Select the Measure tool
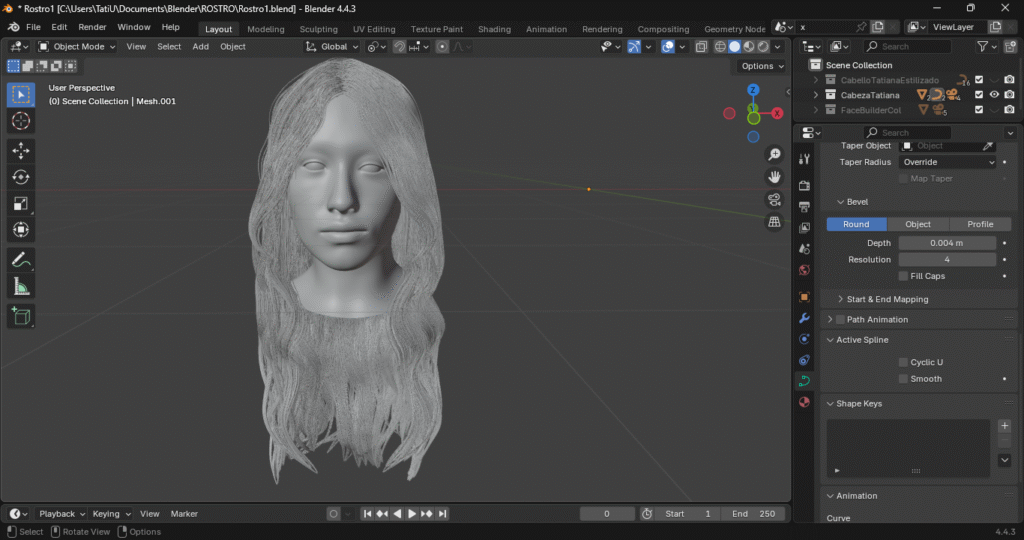The height and width of the screenshot is (540, 1024). pyautogui.click(x=21, y=287)
